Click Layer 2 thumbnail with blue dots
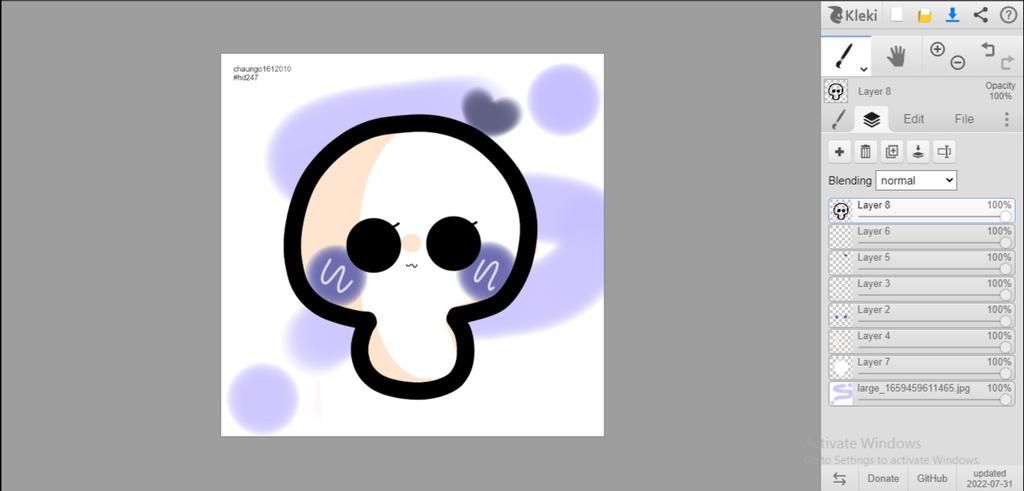This screenshot has width=1024, height=491. click(842, 315)
